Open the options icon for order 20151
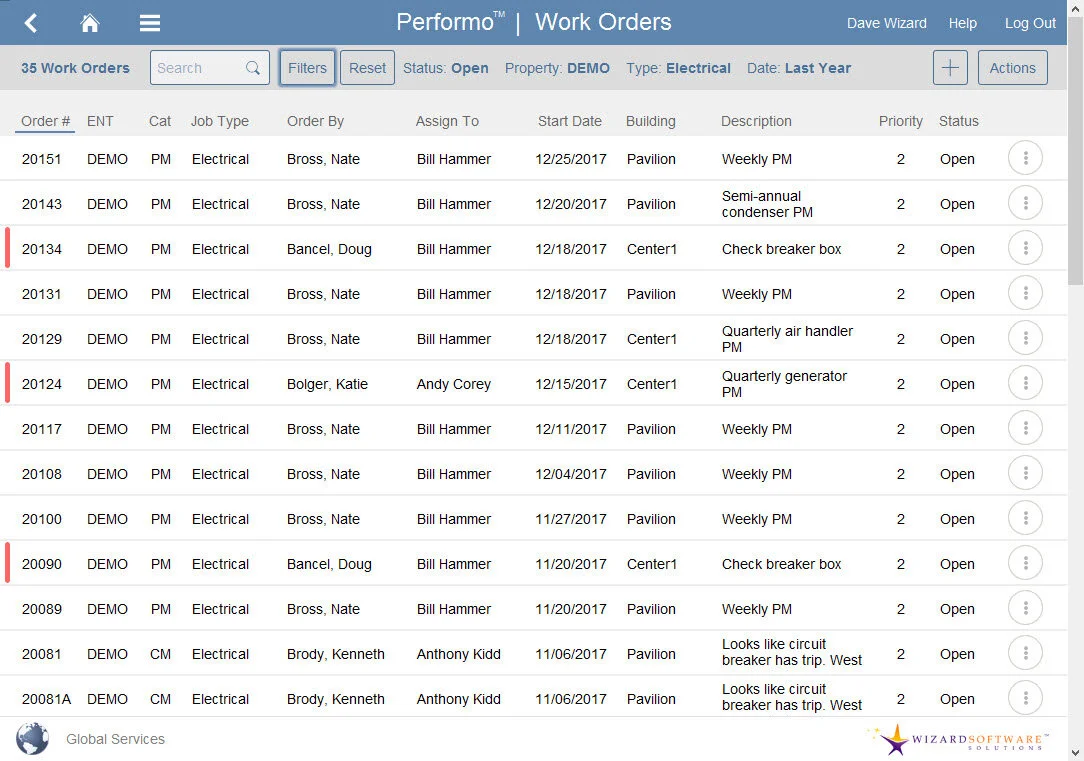Screen dimensions: 1084x761 pyautogui.click(x=1025, y=157)
